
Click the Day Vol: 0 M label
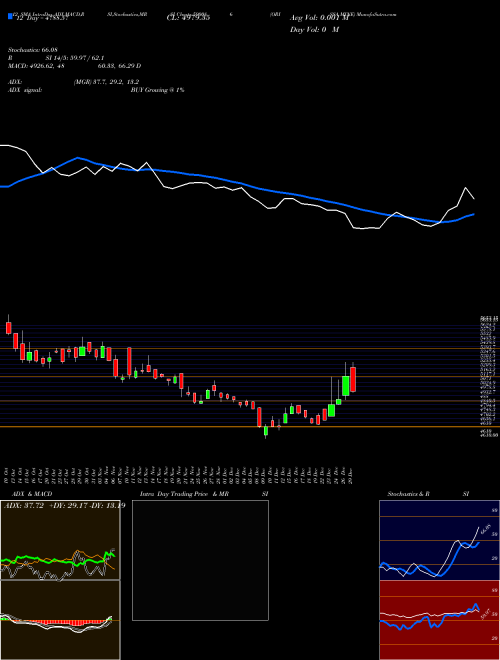click(314, 30)
